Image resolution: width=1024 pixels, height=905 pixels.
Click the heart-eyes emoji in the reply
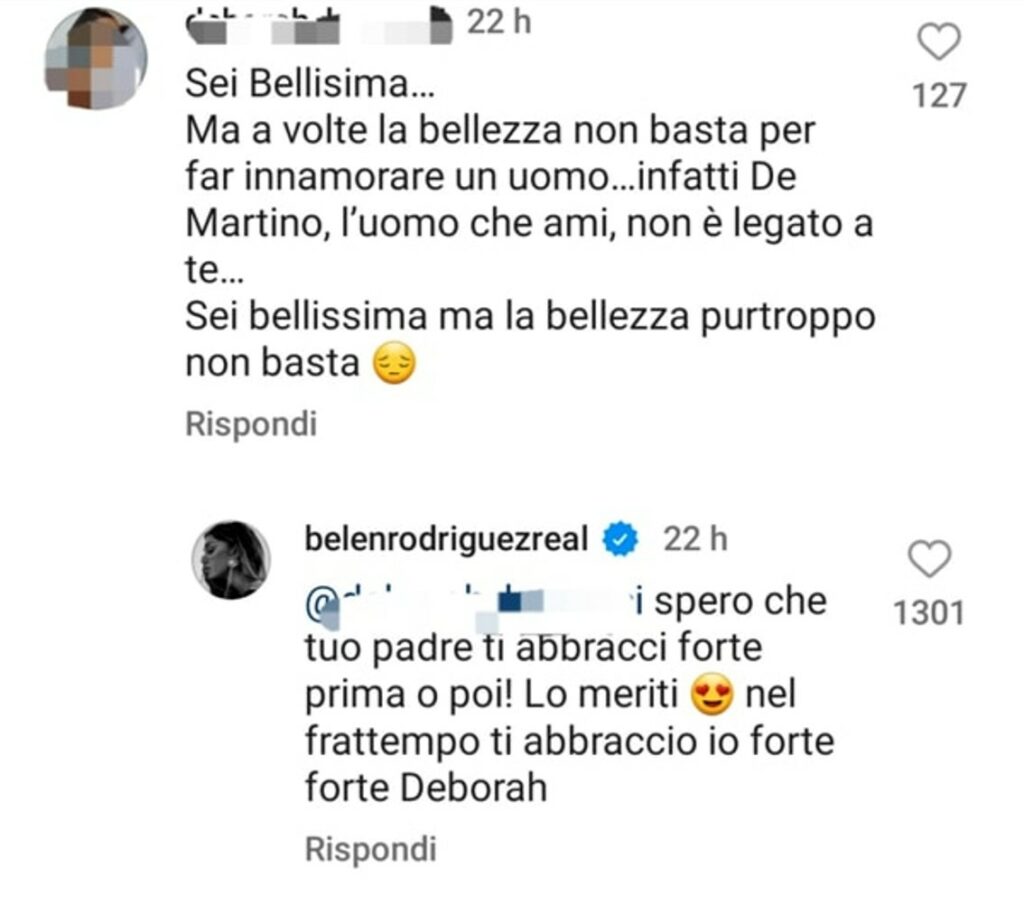(711, 694)
